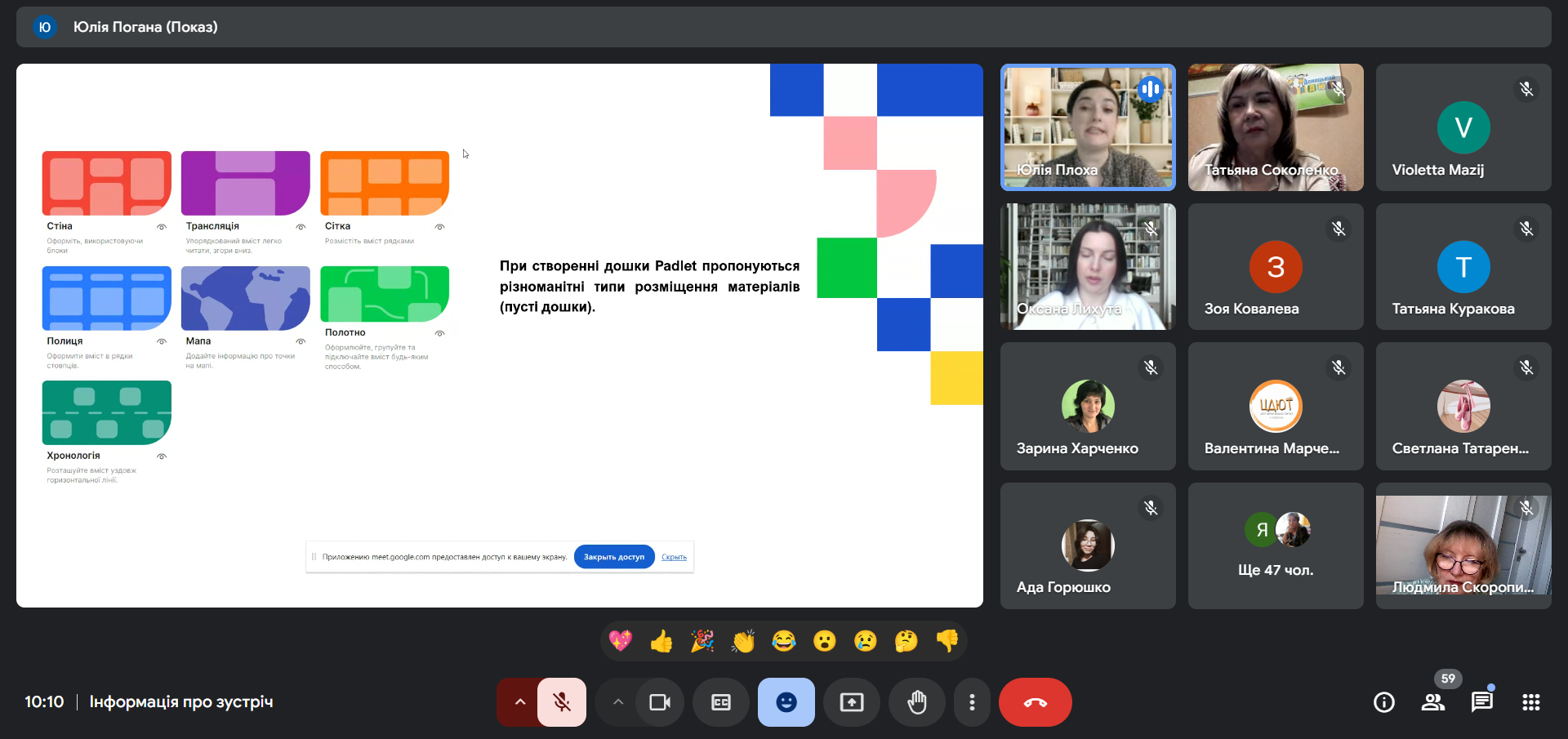Click the Стіна layout thumbnail
Screen dimensions: 1568x739
106,183
